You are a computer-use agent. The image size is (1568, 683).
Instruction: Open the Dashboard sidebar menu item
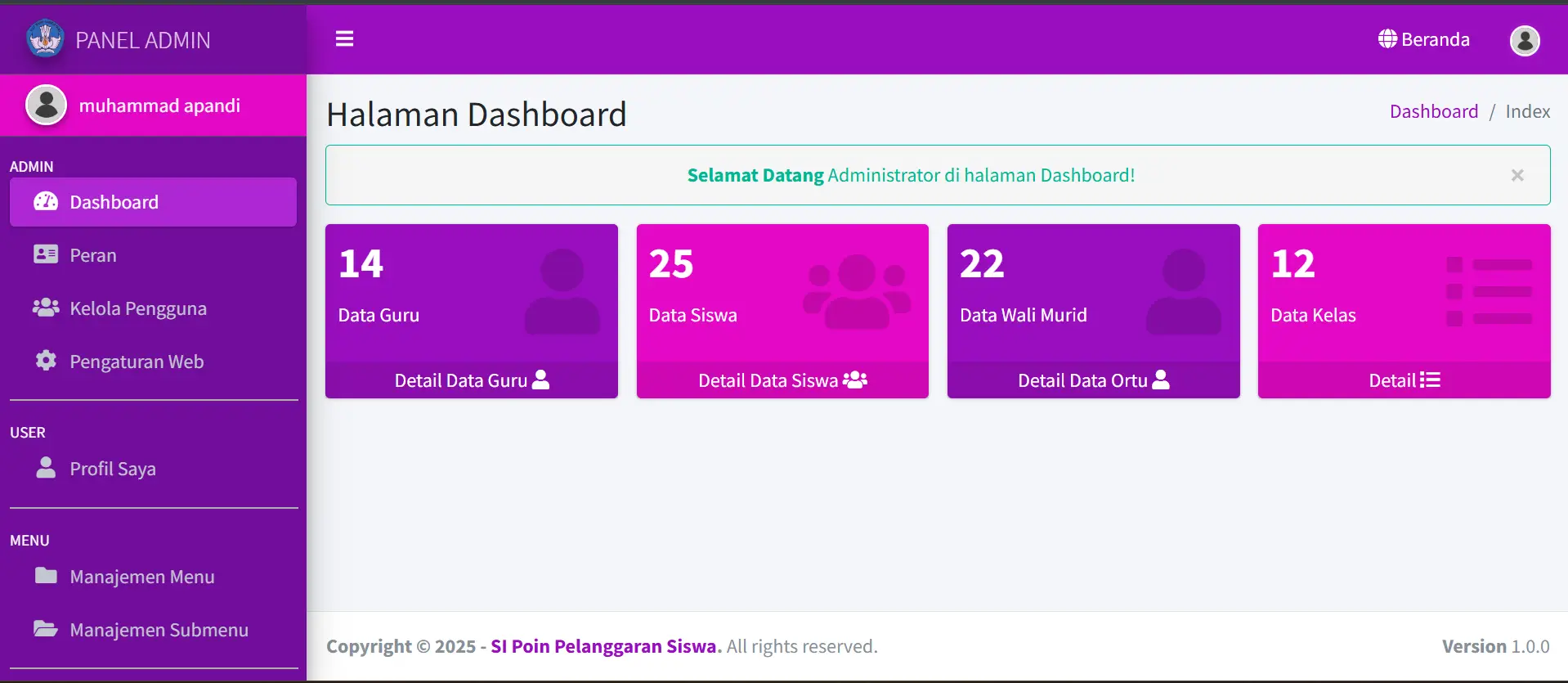pyautogui.click(x=153, y=202)
